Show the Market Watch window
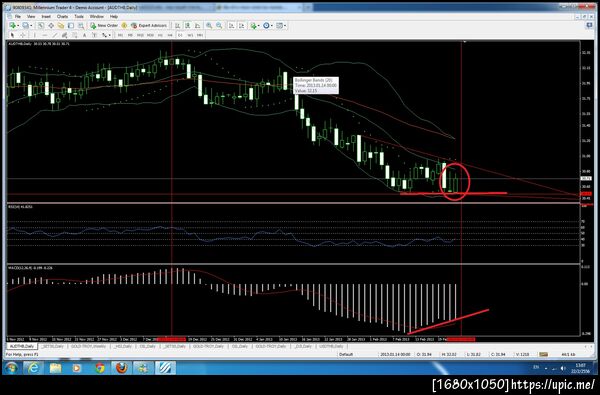600x395 pixels. [41, 25]
